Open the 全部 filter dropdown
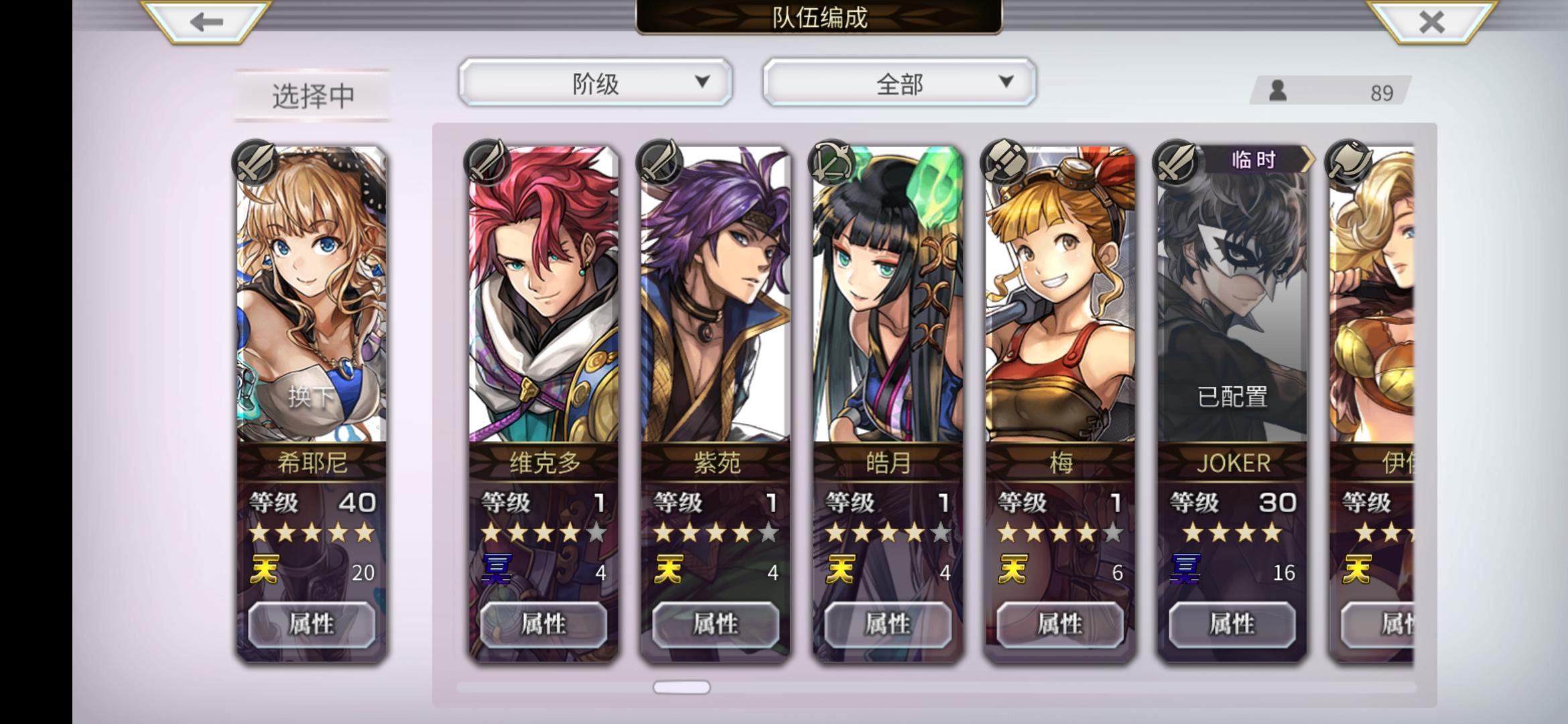The width and height of the screenshot is (1568, 724). tap(899, 82)
